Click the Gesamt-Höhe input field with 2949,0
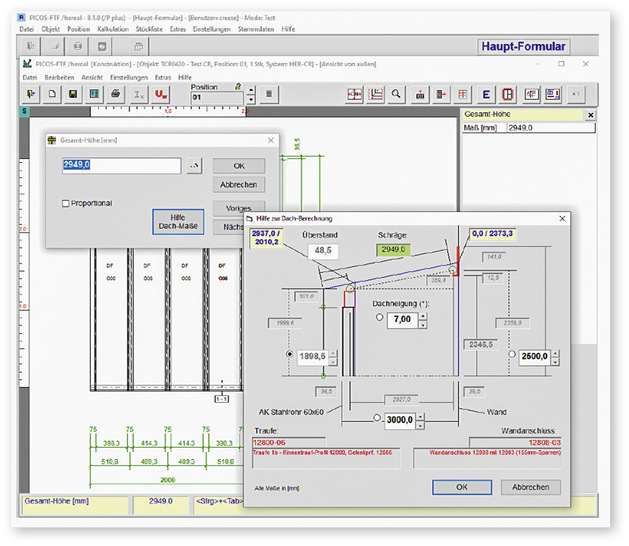This screenshot has height=546, width=629. tap(121, 166)
